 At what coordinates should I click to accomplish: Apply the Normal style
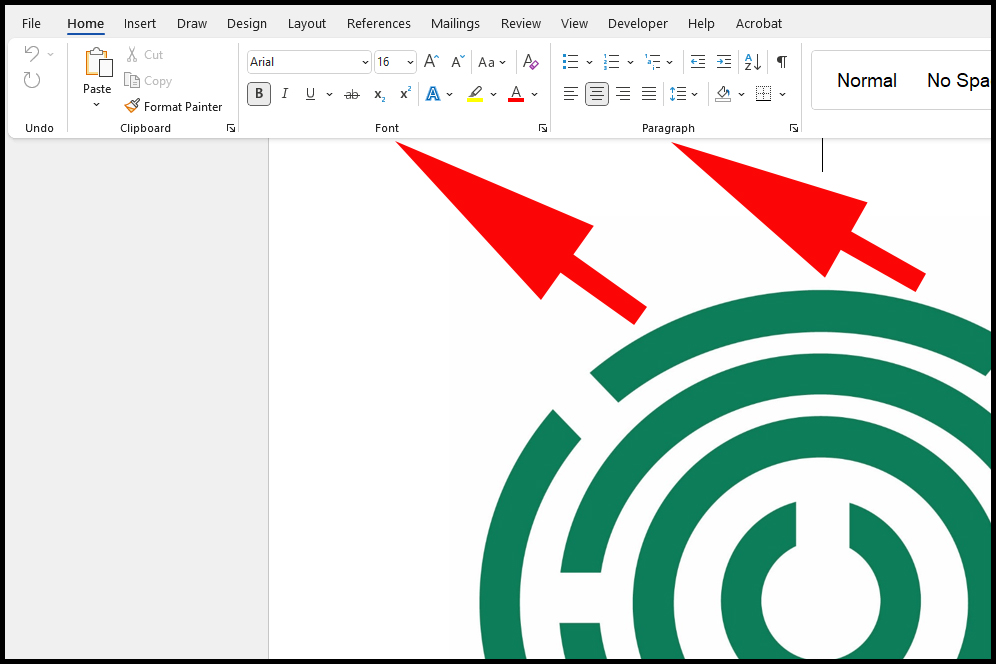tap(867, 81)
